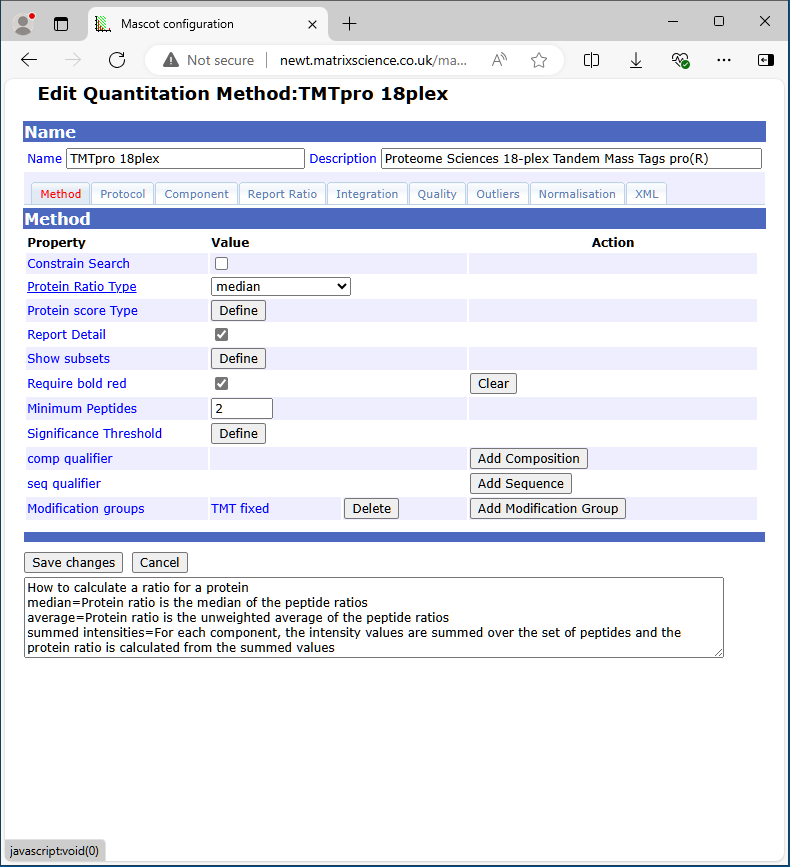Maximize the browser window

pos(719,22)
